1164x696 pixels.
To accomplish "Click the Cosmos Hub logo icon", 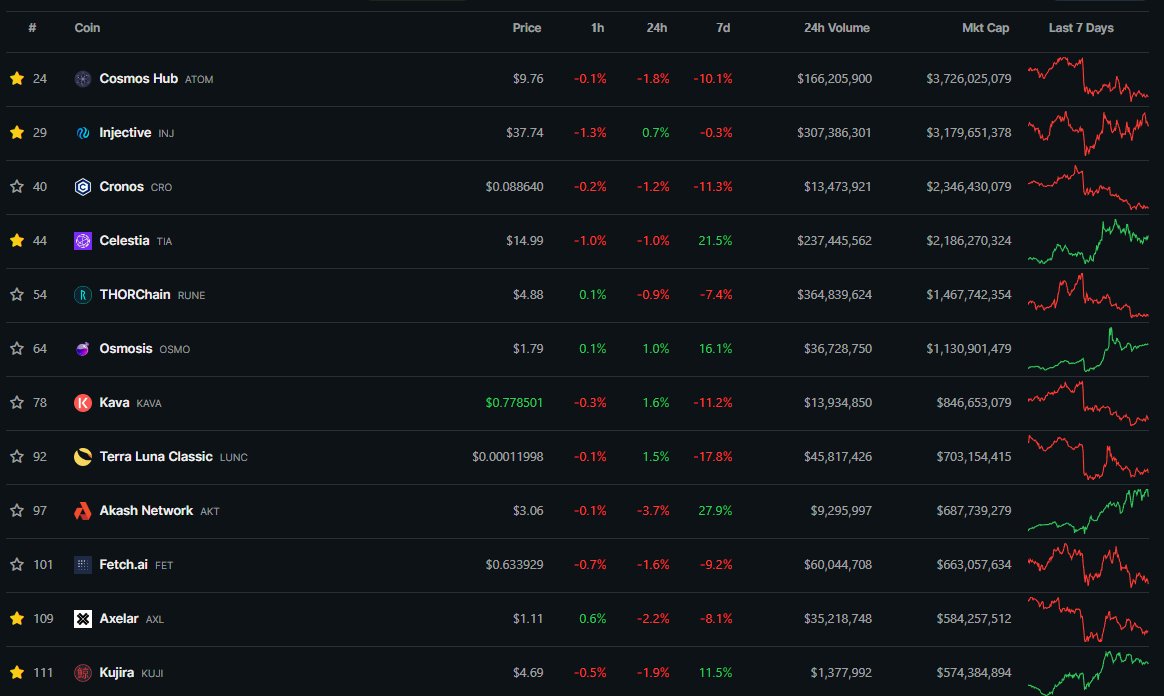I will tap(82, 79).
